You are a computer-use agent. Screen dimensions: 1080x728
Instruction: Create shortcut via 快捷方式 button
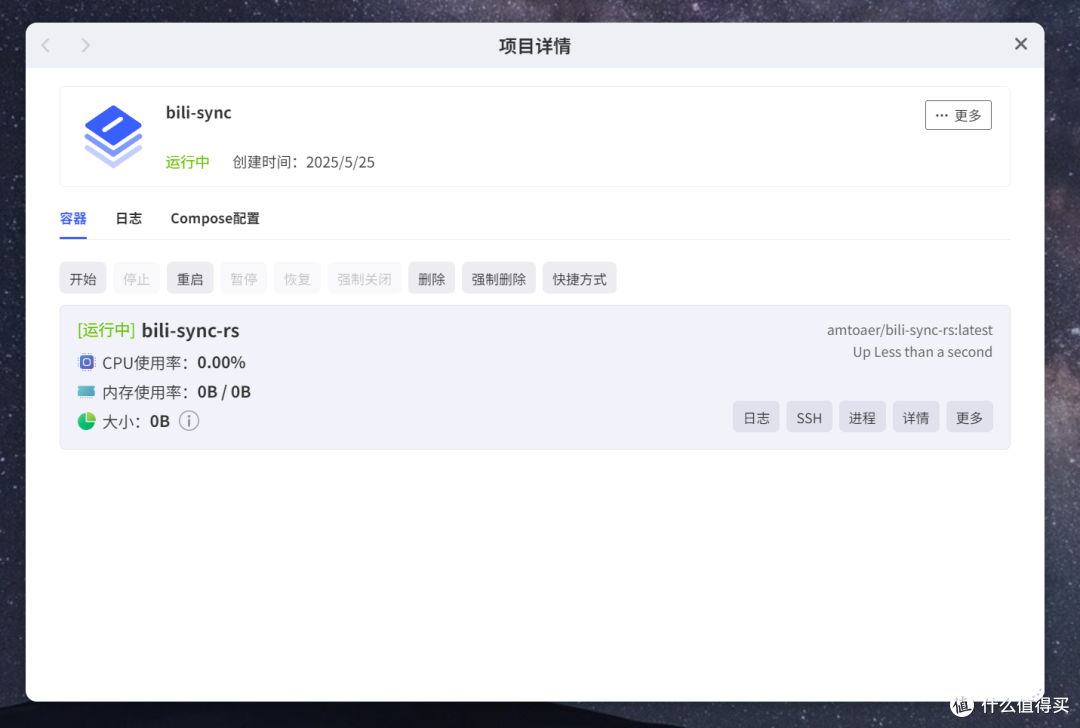coord(579,278)
